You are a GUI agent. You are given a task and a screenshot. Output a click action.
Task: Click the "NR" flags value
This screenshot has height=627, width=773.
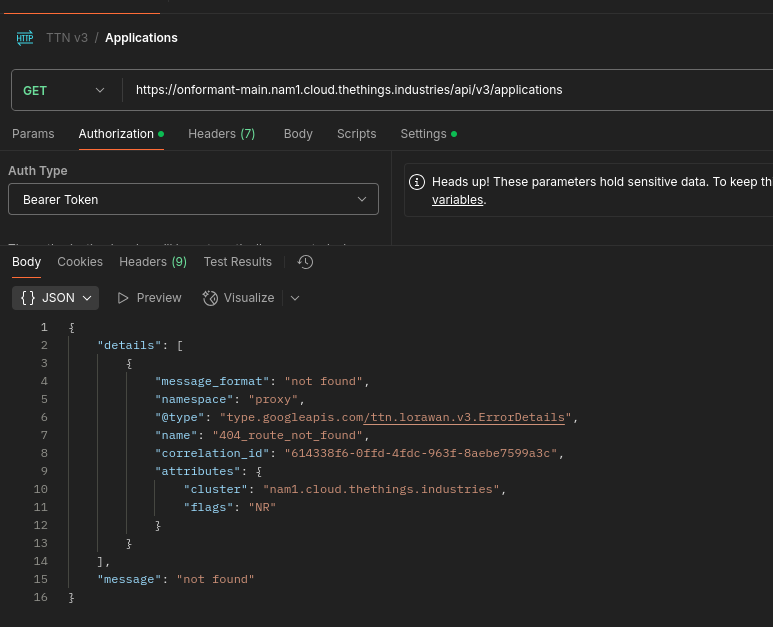262,507
